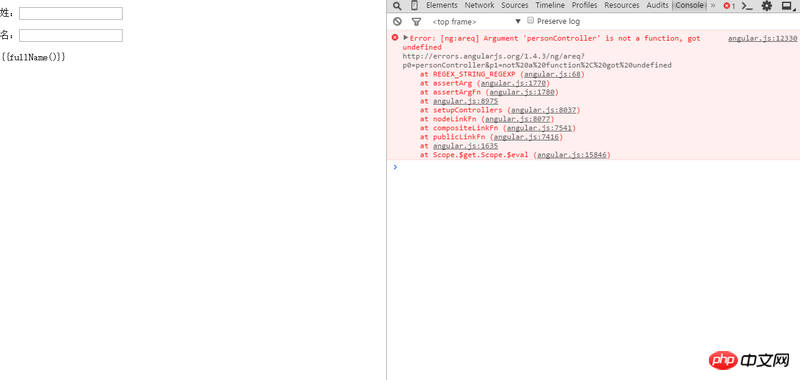800x380 pixels.
Task: Toggle device mode phone icon
Action: point(414,6)
